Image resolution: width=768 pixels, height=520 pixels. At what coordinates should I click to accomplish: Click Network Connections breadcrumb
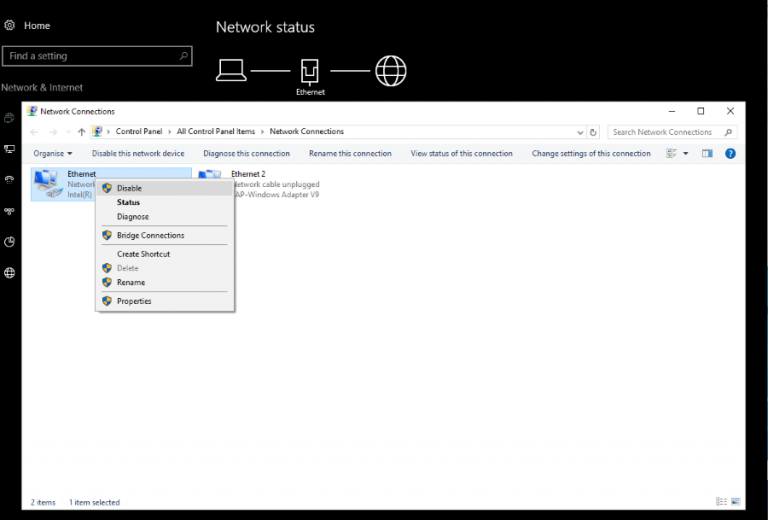click(307, 132)
